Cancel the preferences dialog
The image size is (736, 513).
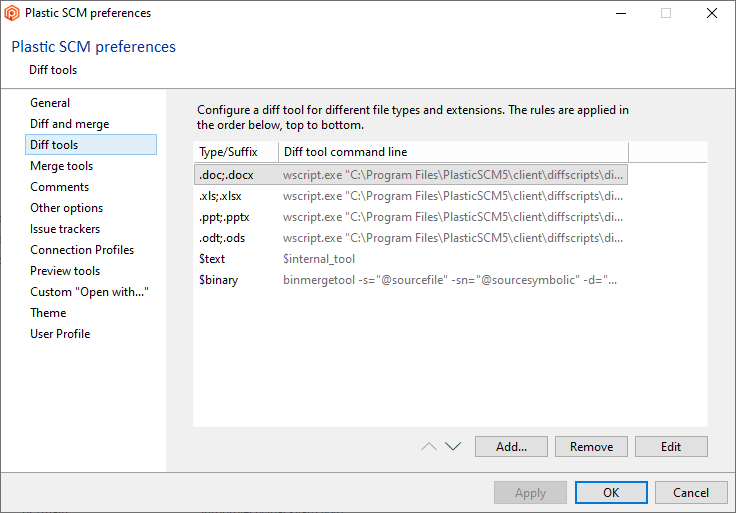691,492
